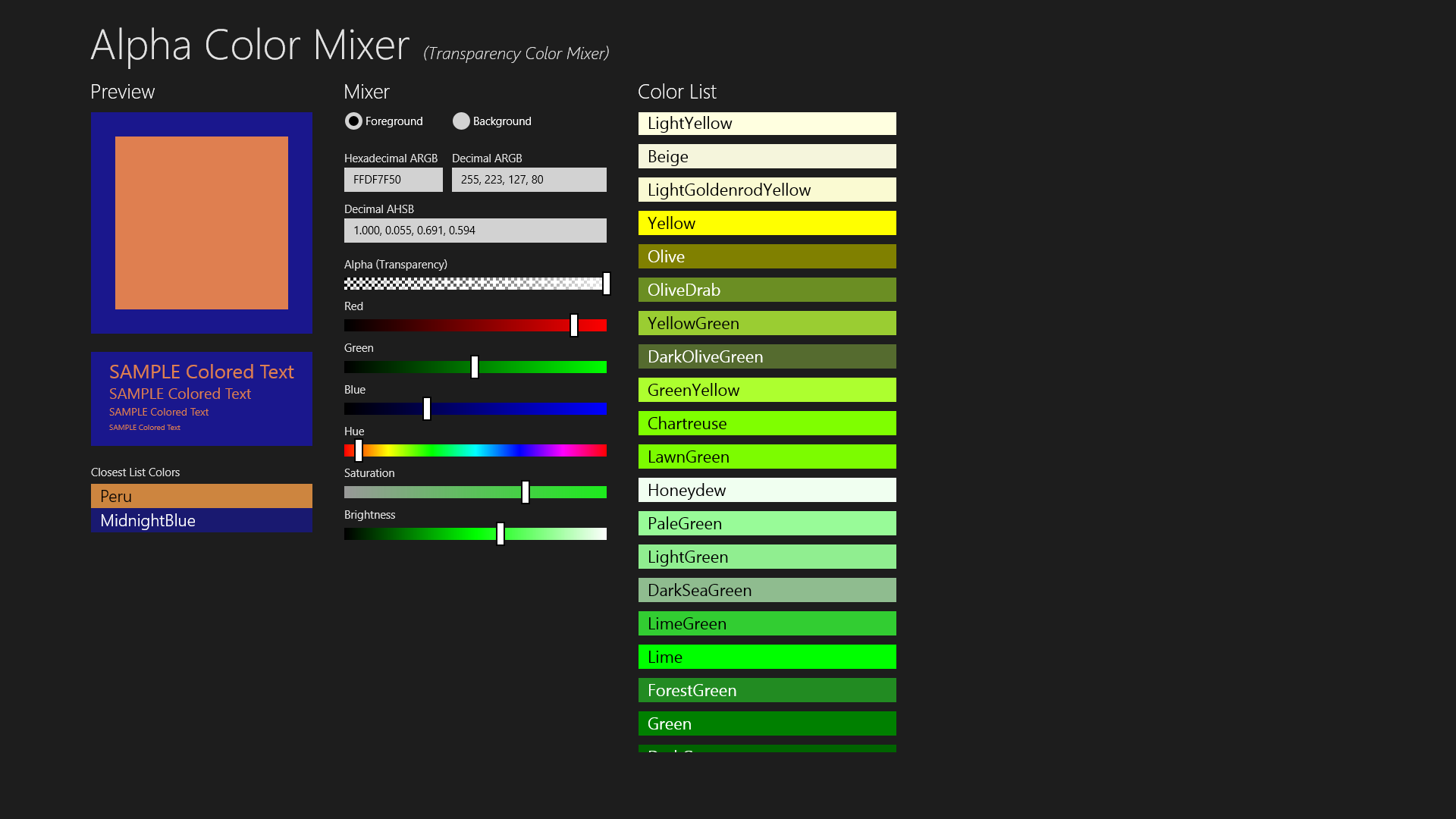Pick MidnightBlue from Closest List Colors
This screenshot has height=819, width=1456.
(x=201, y=520)
